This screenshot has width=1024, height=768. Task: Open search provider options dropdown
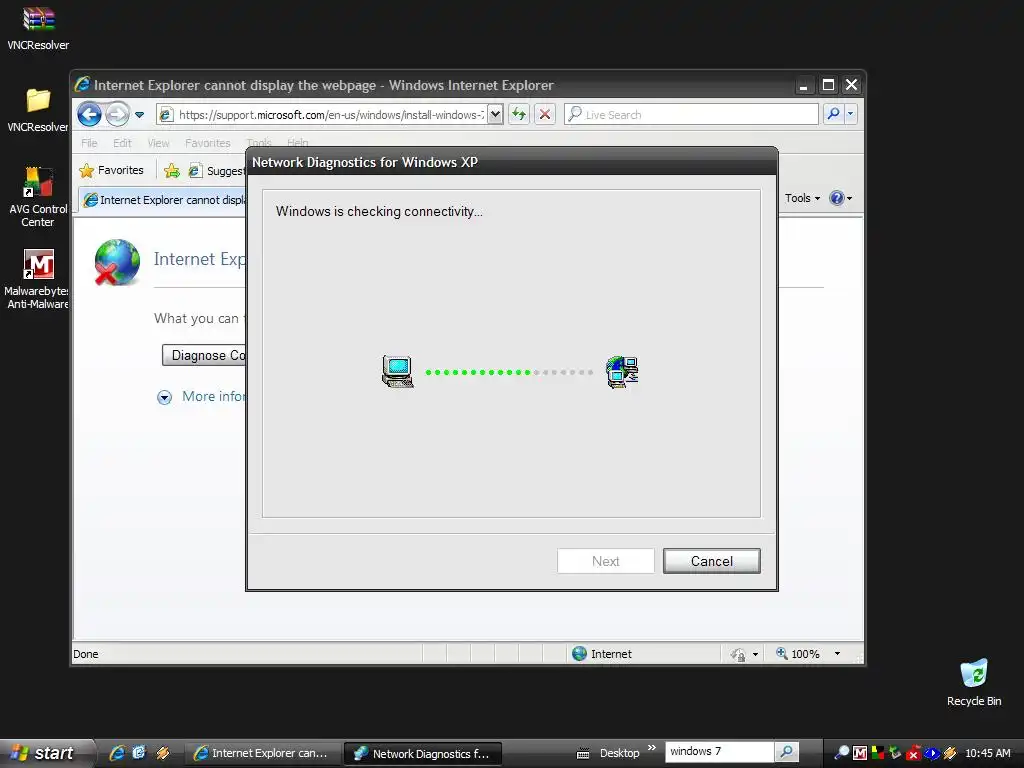(x=850, y=114)
